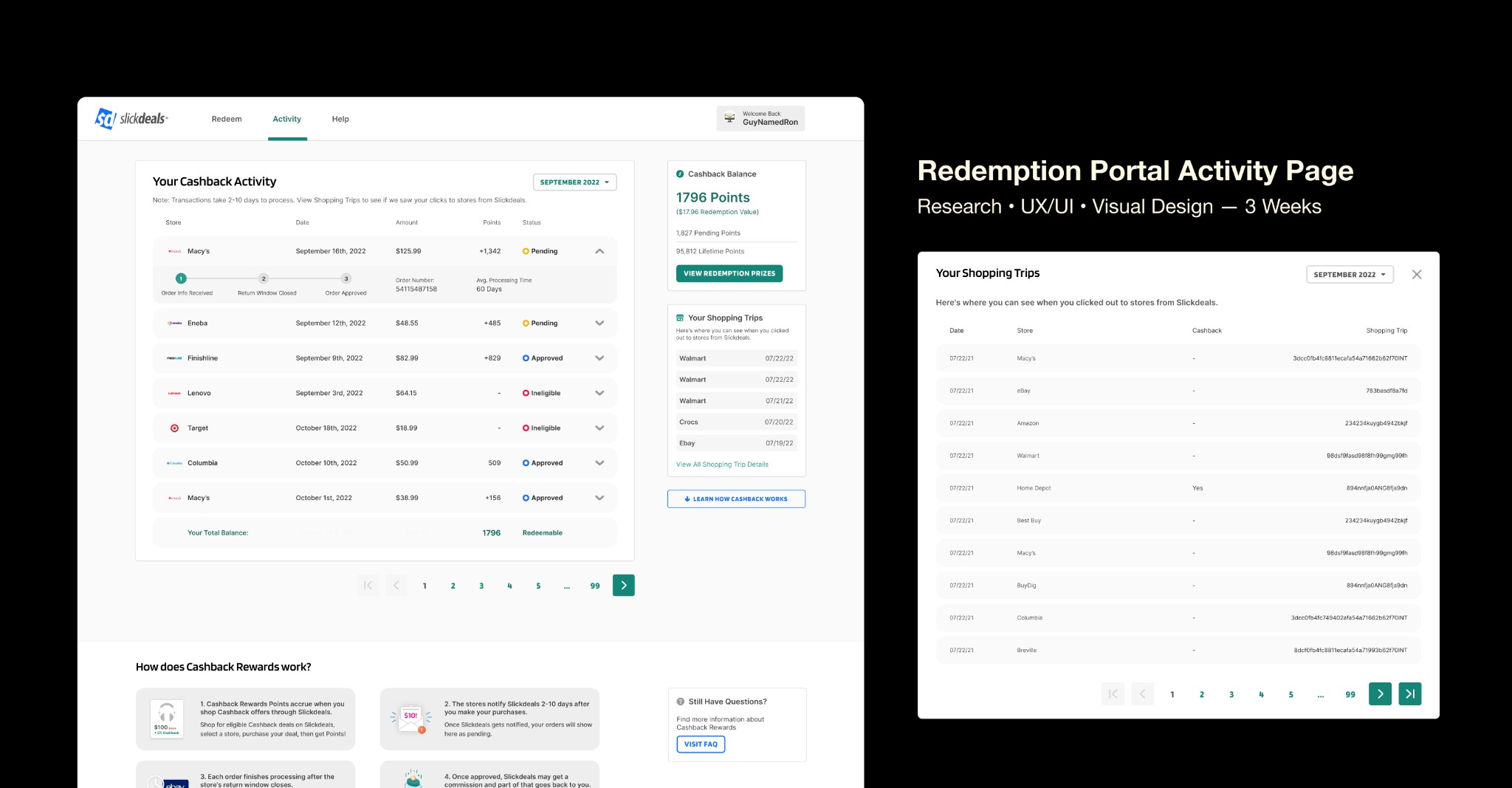The width and height of the screenshot is (1512, 788).
Task: Click the Target store logo
Action: (x=174, y=428)
